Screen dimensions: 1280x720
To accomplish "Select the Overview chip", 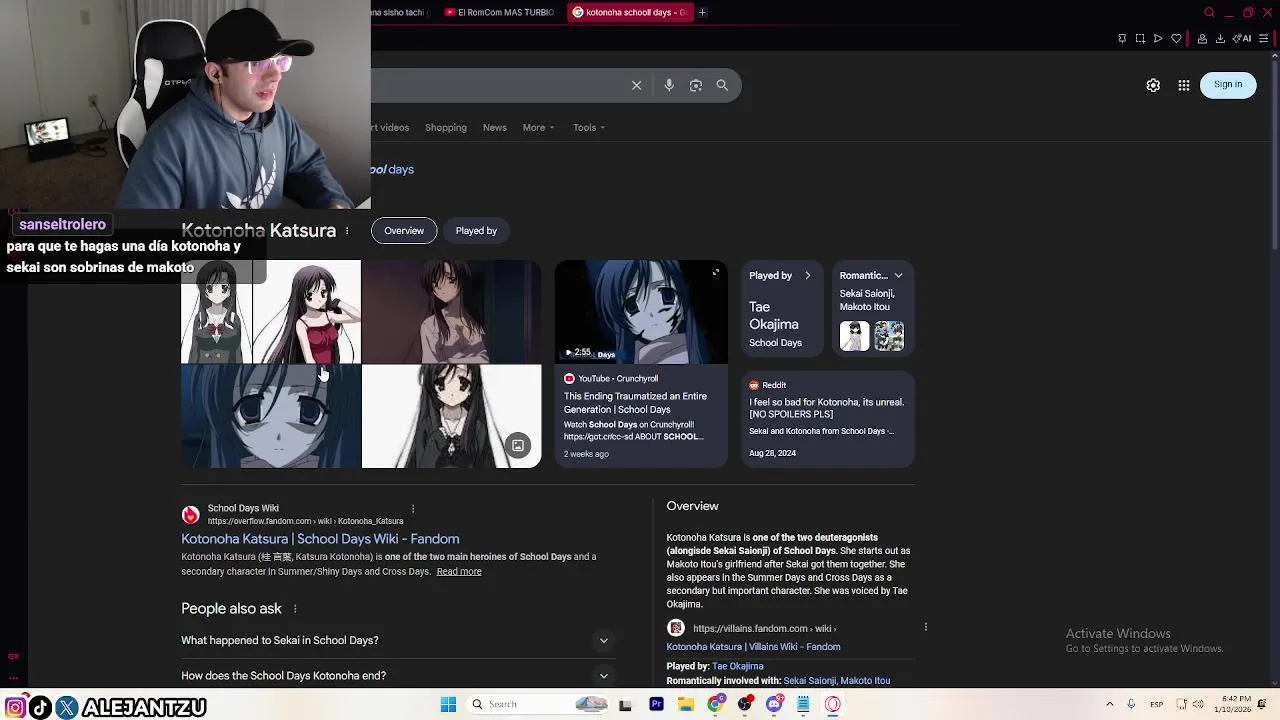I will coord(404,231).
